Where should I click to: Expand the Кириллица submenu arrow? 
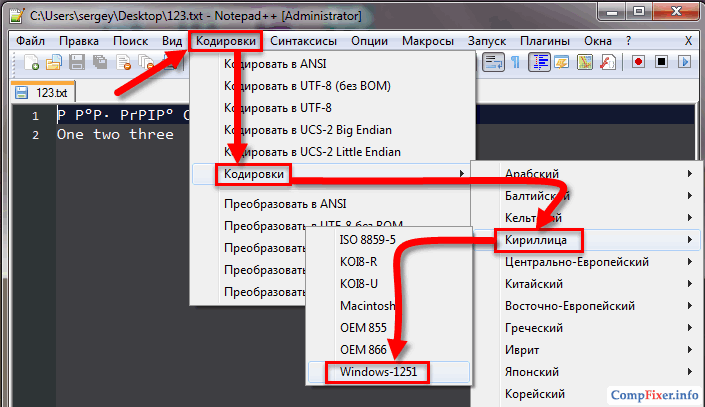coord(690,240)
